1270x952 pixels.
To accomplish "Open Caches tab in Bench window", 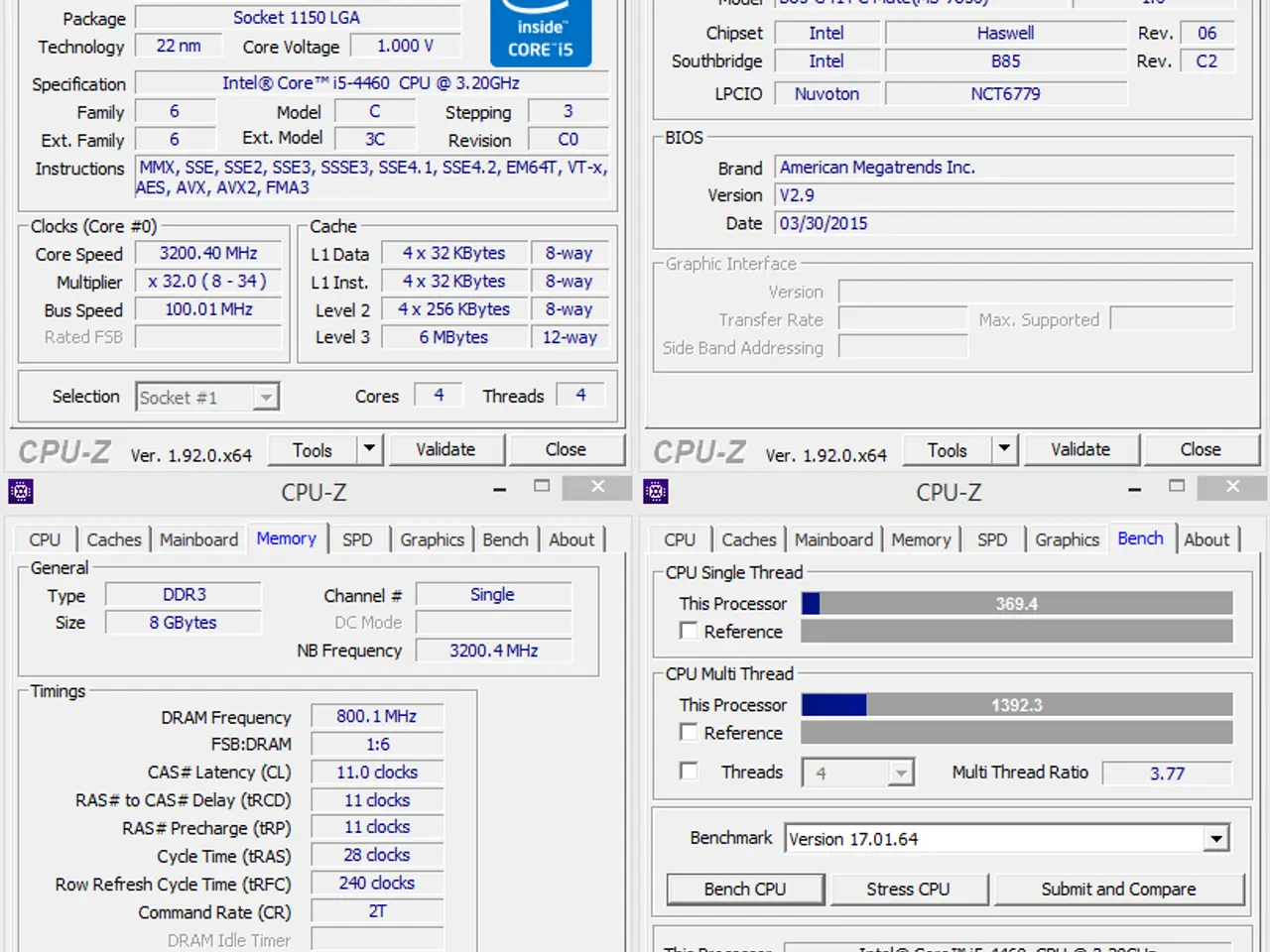I will (749, 539).
